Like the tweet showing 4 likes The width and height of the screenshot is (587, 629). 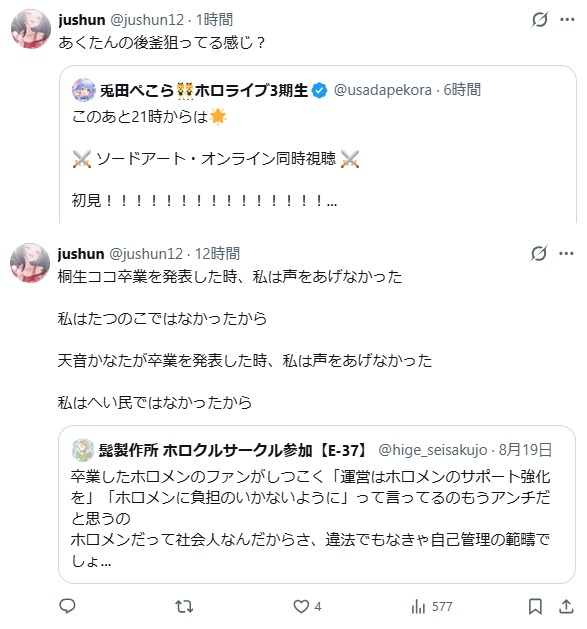tap(307, 606)
